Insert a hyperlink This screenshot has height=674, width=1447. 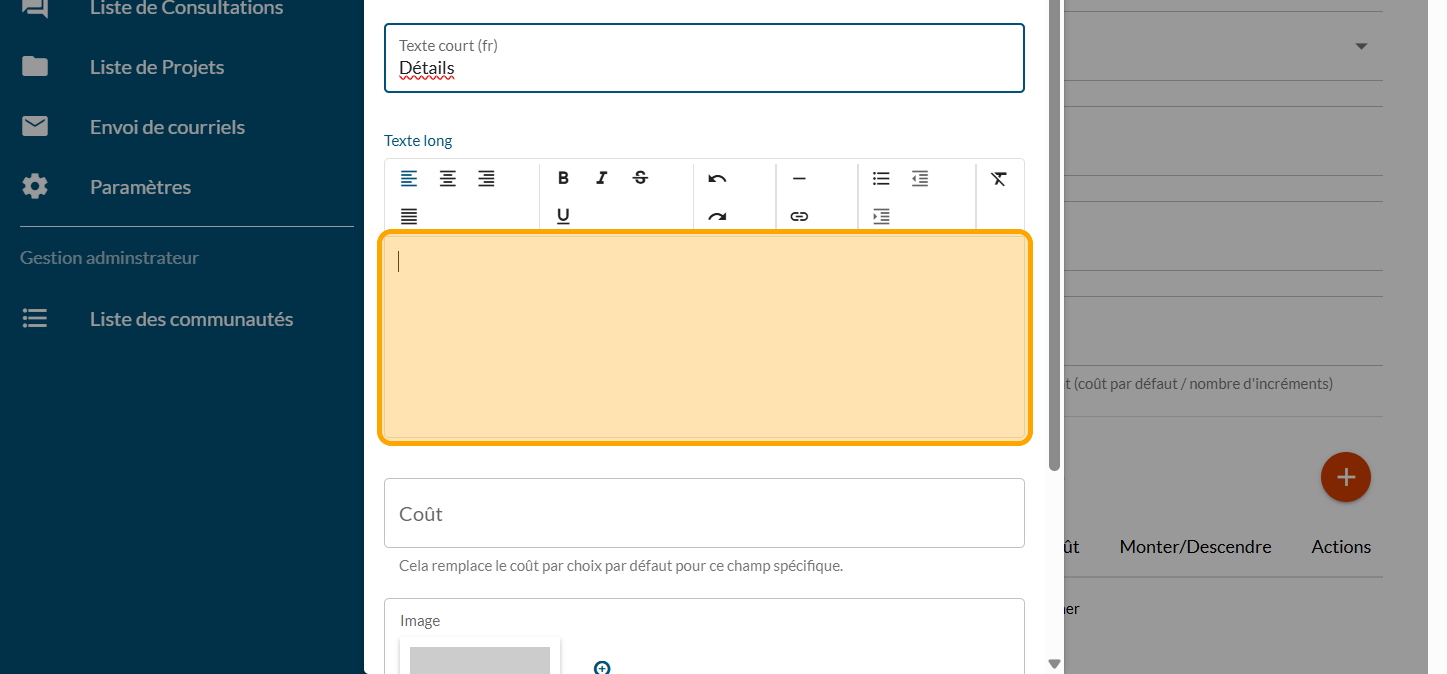(799, 216)
